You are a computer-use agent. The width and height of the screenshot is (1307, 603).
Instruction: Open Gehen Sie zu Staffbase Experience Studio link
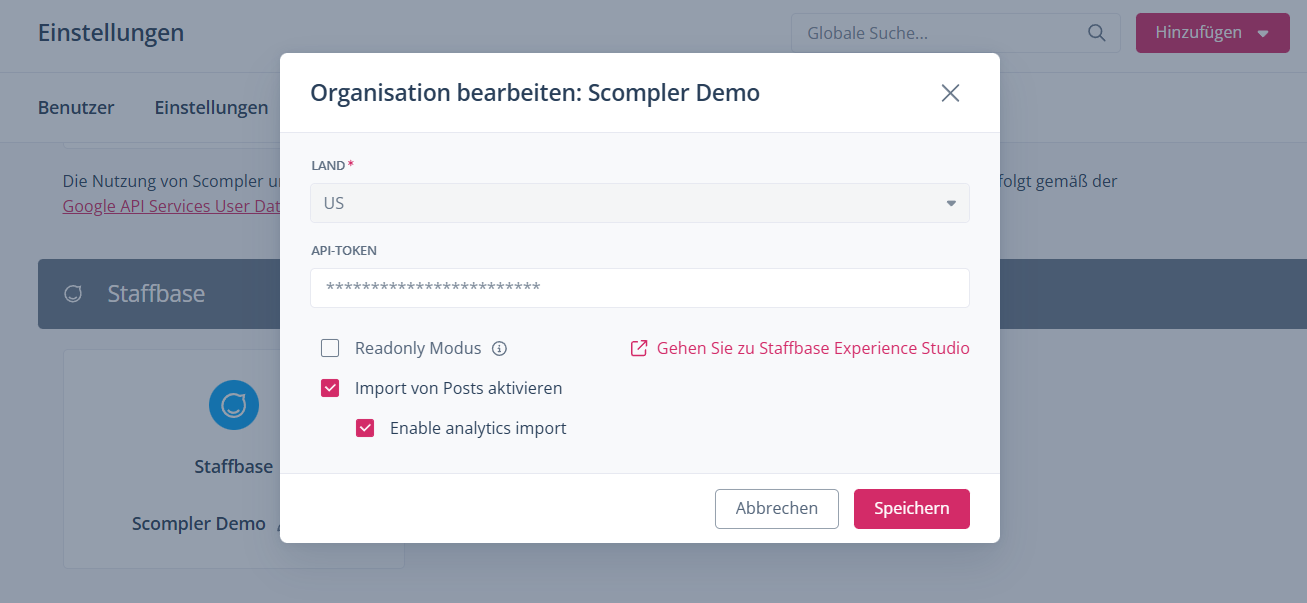click(x=812, y=349)
